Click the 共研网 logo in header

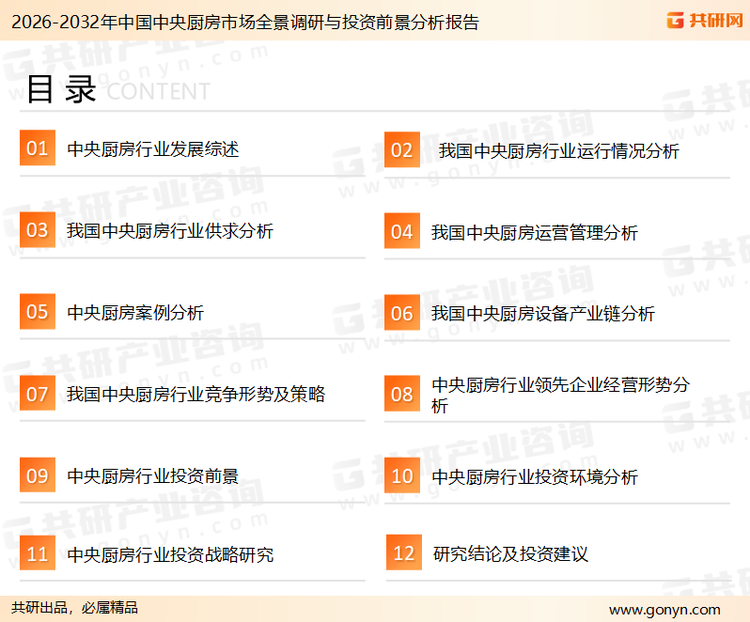click(705, 20)
